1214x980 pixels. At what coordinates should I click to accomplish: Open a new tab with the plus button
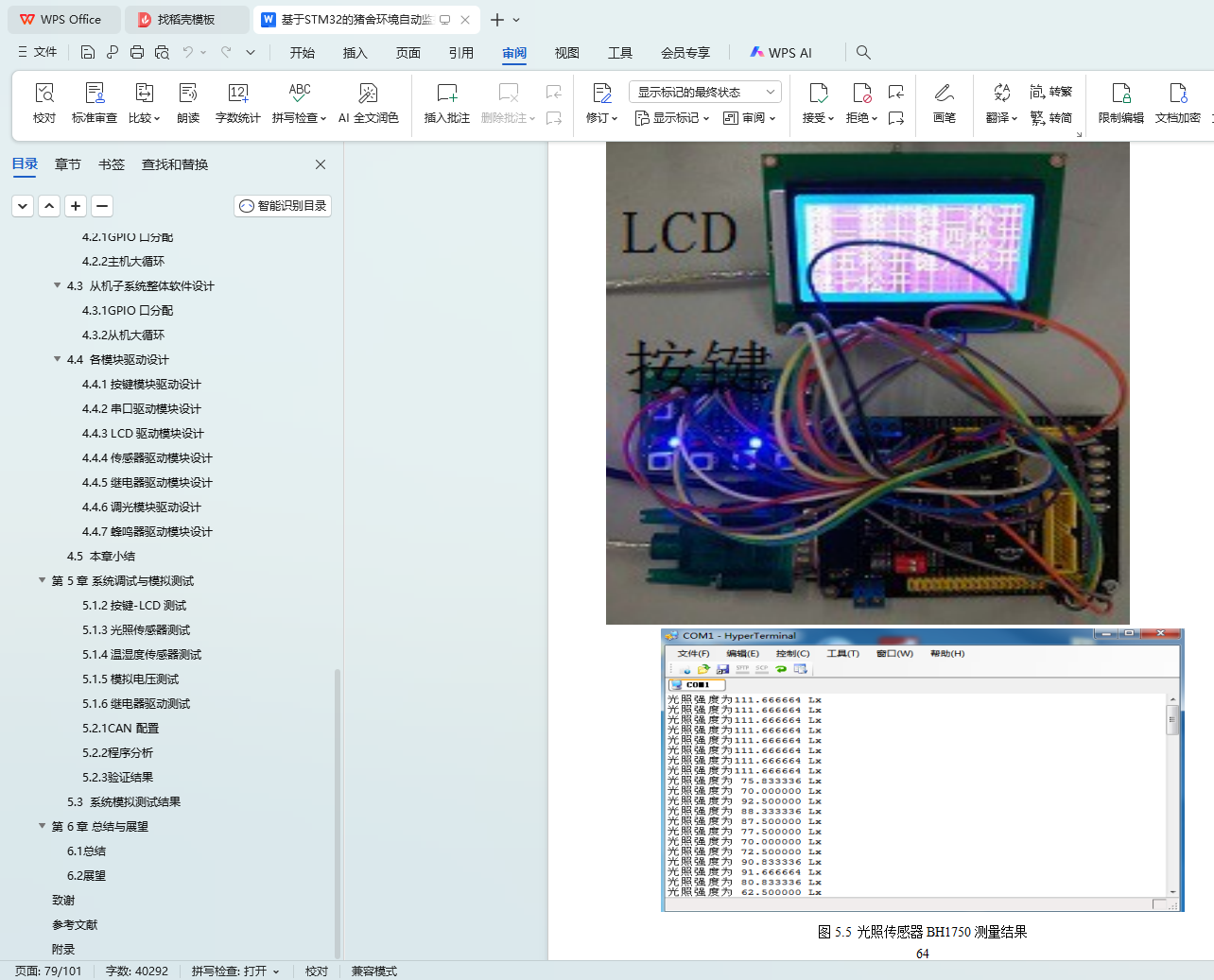coord(497,20)
